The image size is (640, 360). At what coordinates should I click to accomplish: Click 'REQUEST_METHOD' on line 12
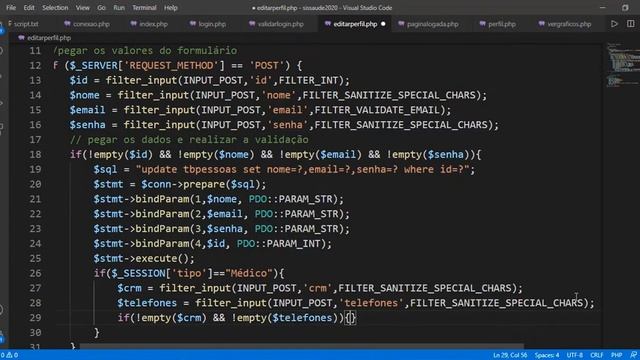pos(171,66)
